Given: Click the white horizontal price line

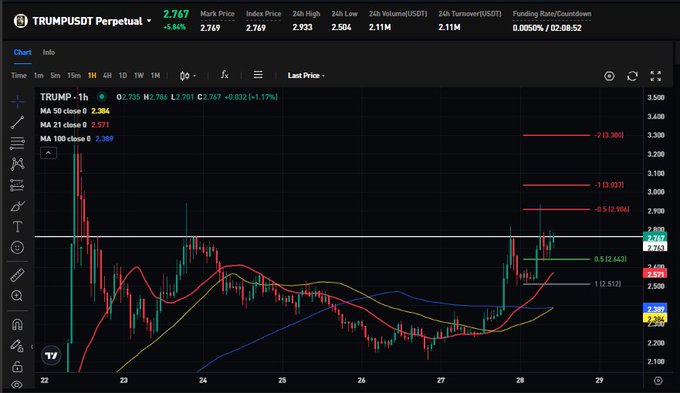Looking at the screenshot, I should (x=338, y=236).
